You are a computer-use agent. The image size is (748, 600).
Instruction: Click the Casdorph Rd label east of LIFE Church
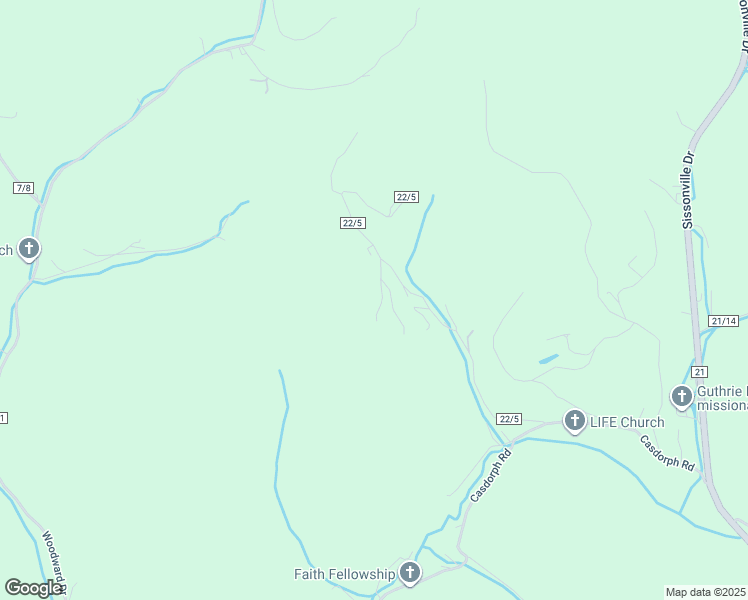point(667,453)
